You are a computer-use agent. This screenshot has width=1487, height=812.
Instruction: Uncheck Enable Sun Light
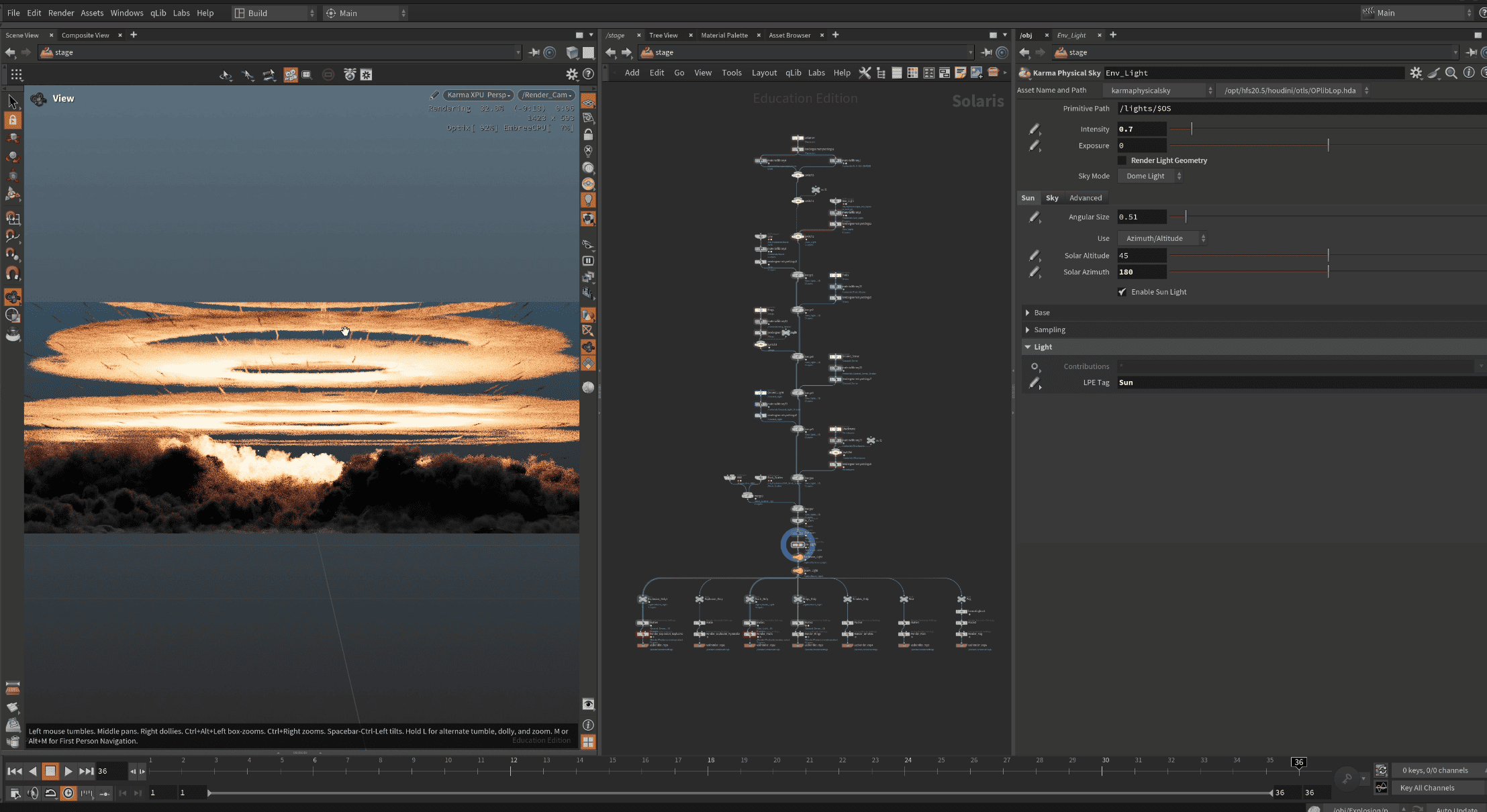pyautogui.click(x=1122, y=292)
